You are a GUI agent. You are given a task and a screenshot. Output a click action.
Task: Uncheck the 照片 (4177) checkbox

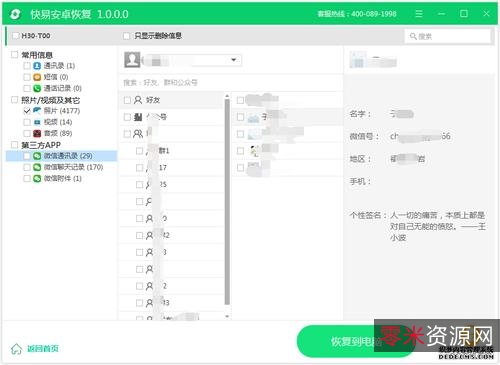coord(27,111)
